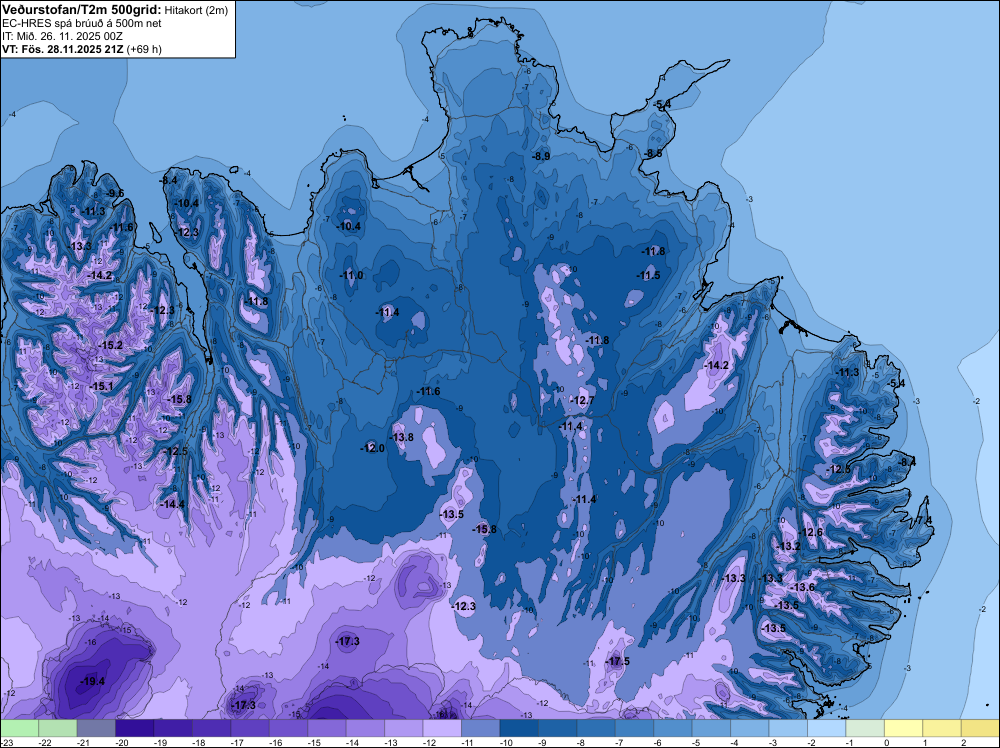The image size is (1000, 748).
Task: Pick the legend swatch above the 2 label
Action: tap(980, 728)
